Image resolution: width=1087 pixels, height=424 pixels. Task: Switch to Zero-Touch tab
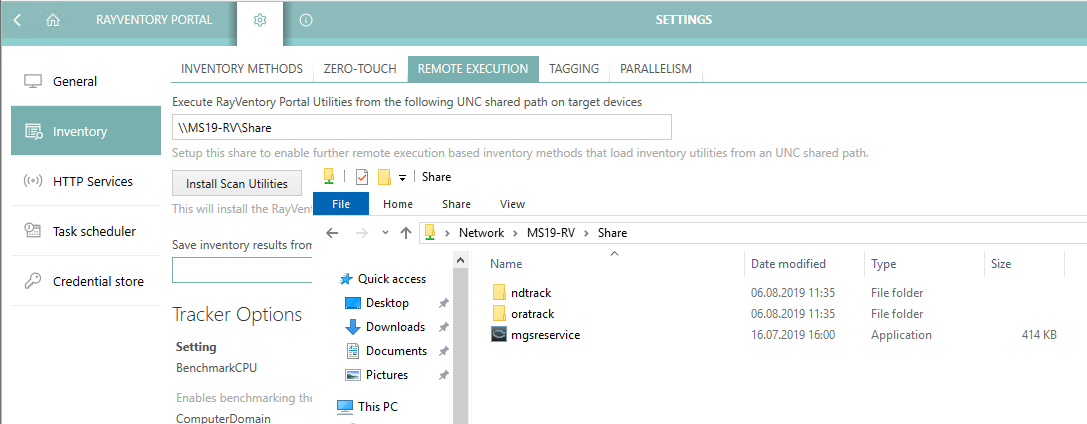[360, 69]
